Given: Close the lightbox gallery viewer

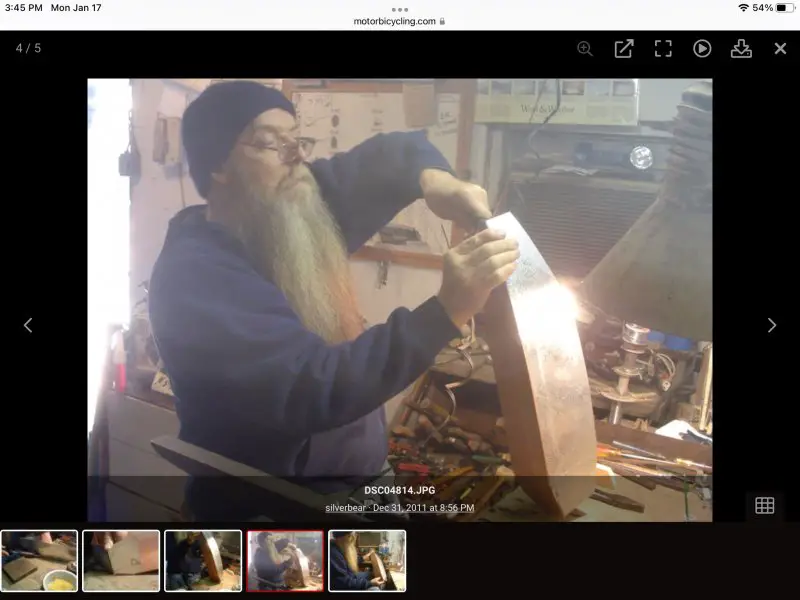Looking at the screenshot, I should pos(780,48).
